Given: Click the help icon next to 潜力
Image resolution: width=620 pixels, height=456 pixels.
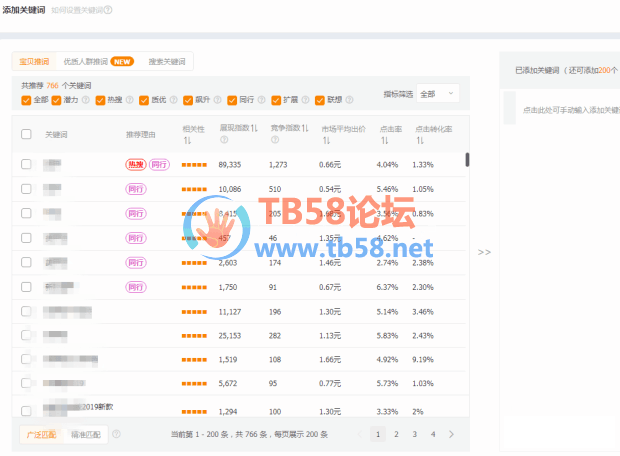Looking at the screenshot, I should pos(85,100).
